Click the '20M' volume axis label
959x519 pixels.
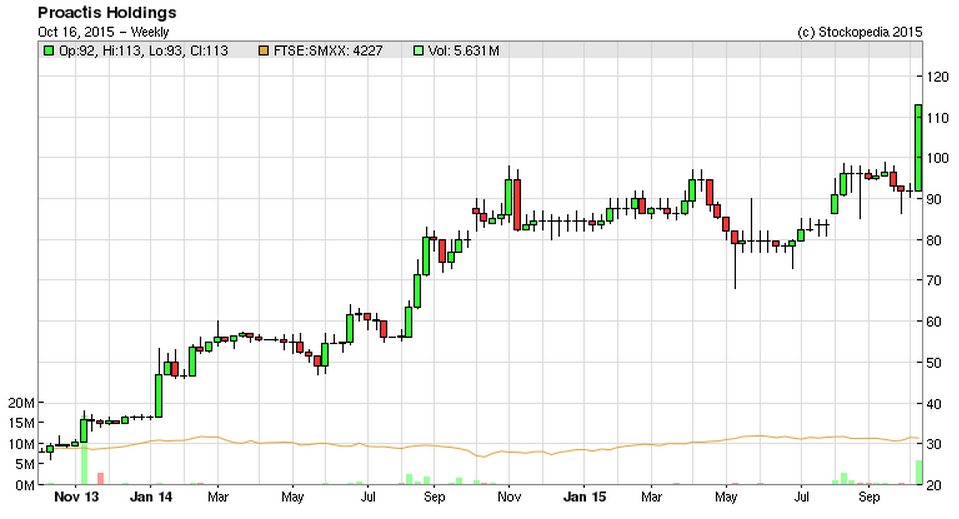click(x=21, y=403)
